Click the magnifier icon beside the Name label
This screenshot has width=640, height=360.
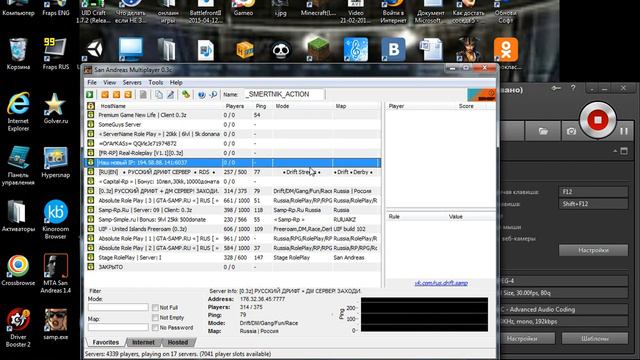click(x=213, y=95)
